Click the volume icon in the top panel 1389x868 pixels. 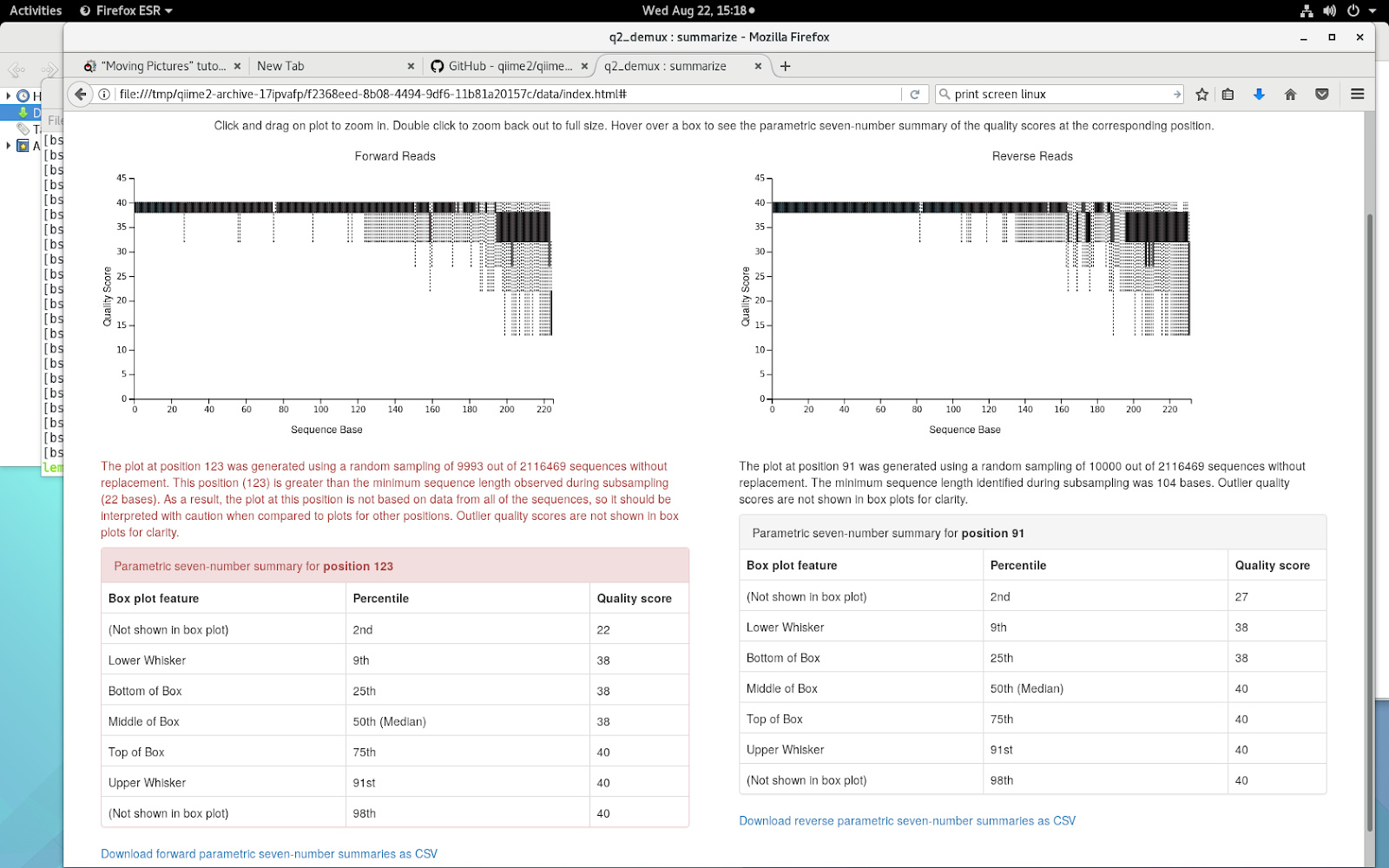click(x=1329, y=10)
